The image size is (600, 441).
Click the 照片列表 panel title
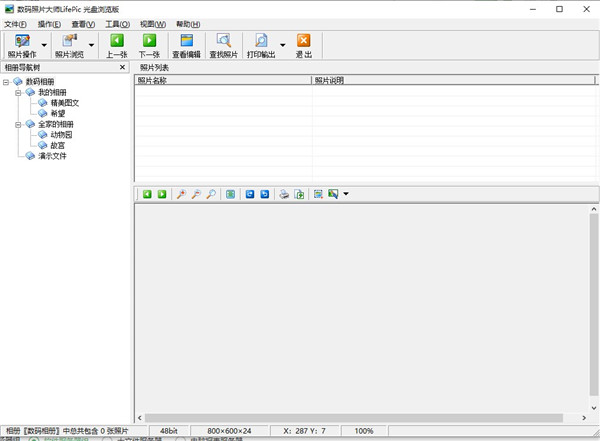click(x=154, y=68)
